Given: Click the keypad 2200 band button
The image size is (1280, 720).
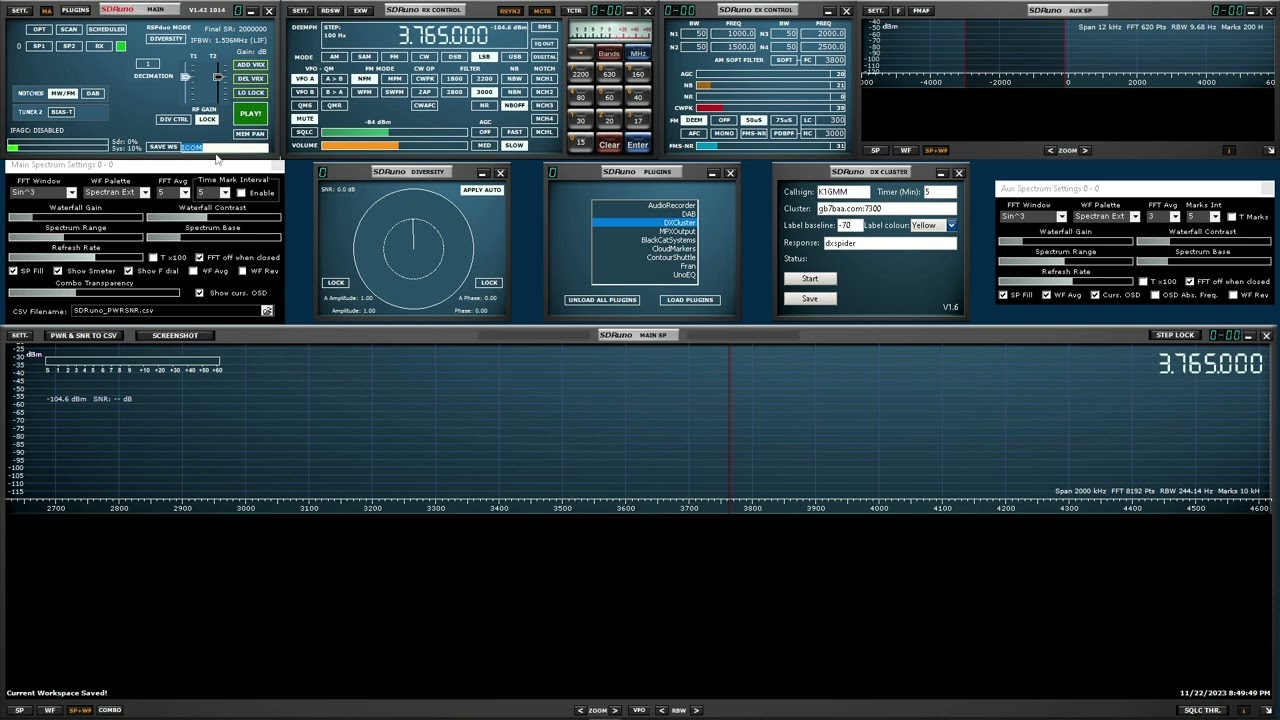Looking at the screenshot, I should 580,74.
